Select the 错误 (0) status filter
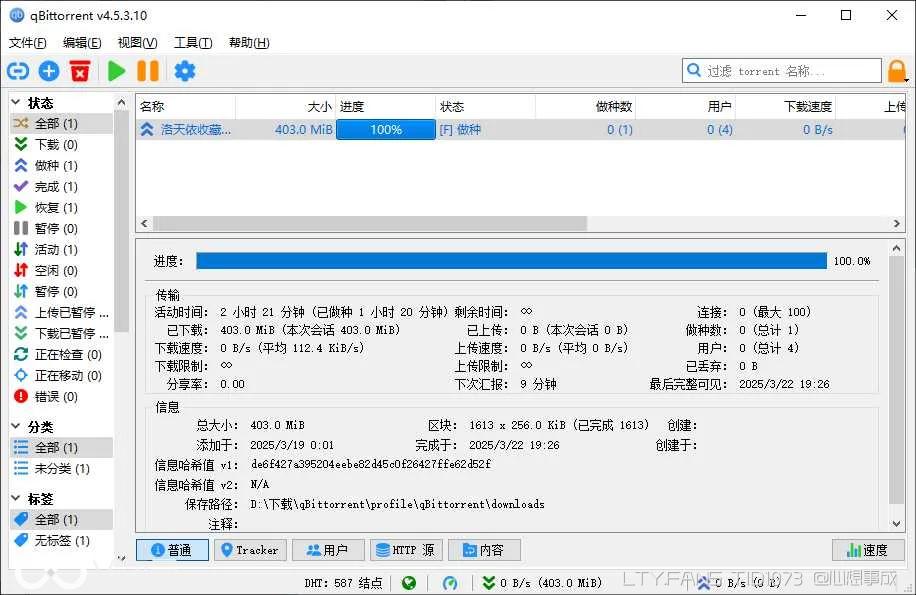The width and height of the screenshot is (916, 595). (x=61, y=396)
